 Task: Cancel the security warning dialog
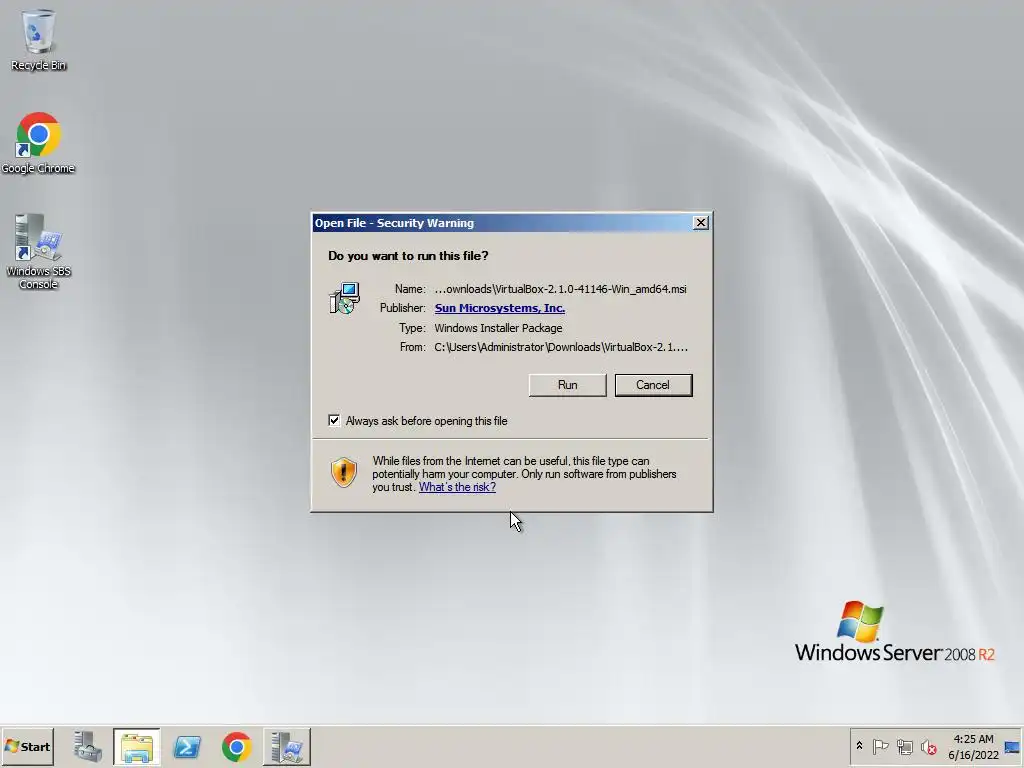coord(653,385)
